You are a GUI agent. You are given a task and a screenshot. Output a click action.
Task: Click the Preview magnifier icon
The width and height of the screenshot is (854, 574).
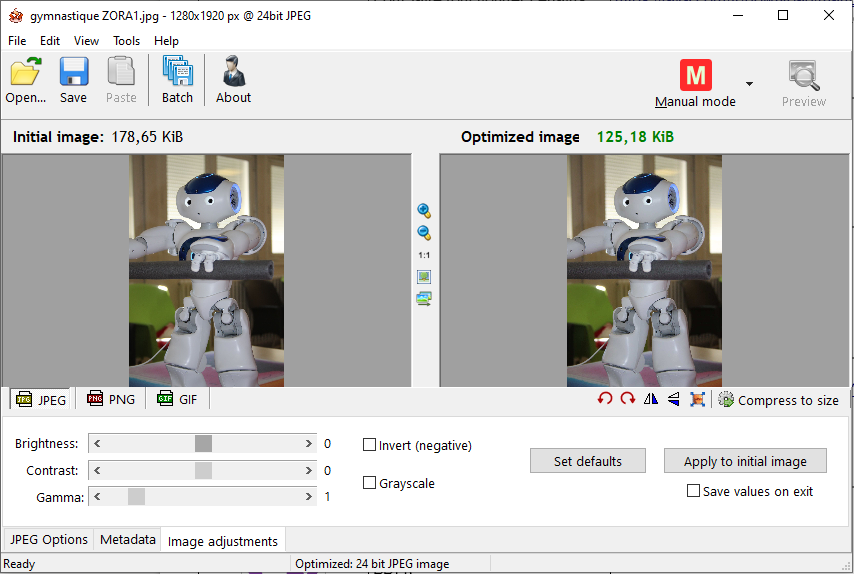pos(803,75)
